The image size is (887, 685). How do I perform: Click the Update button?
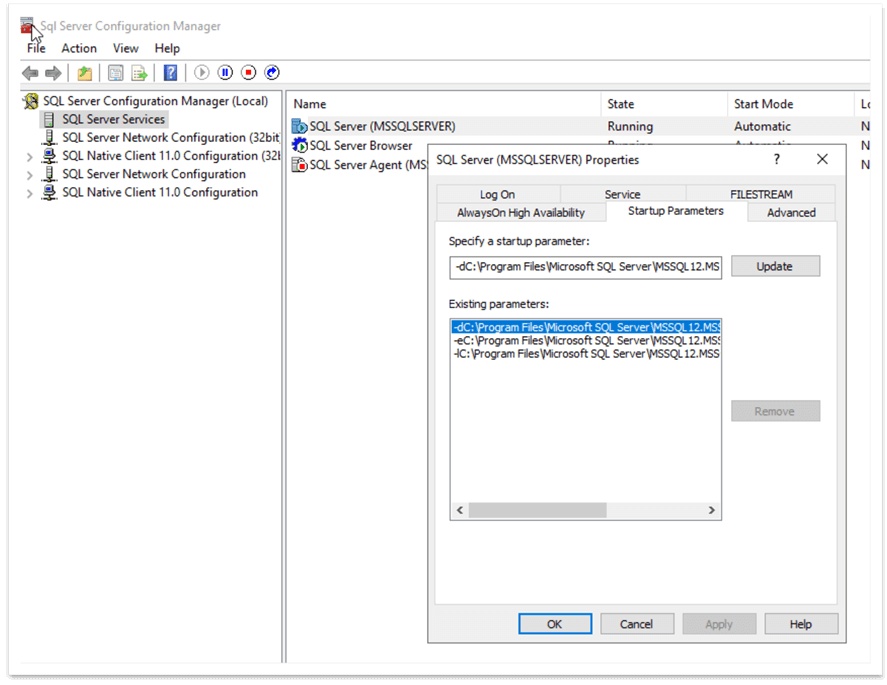(775, 265)
